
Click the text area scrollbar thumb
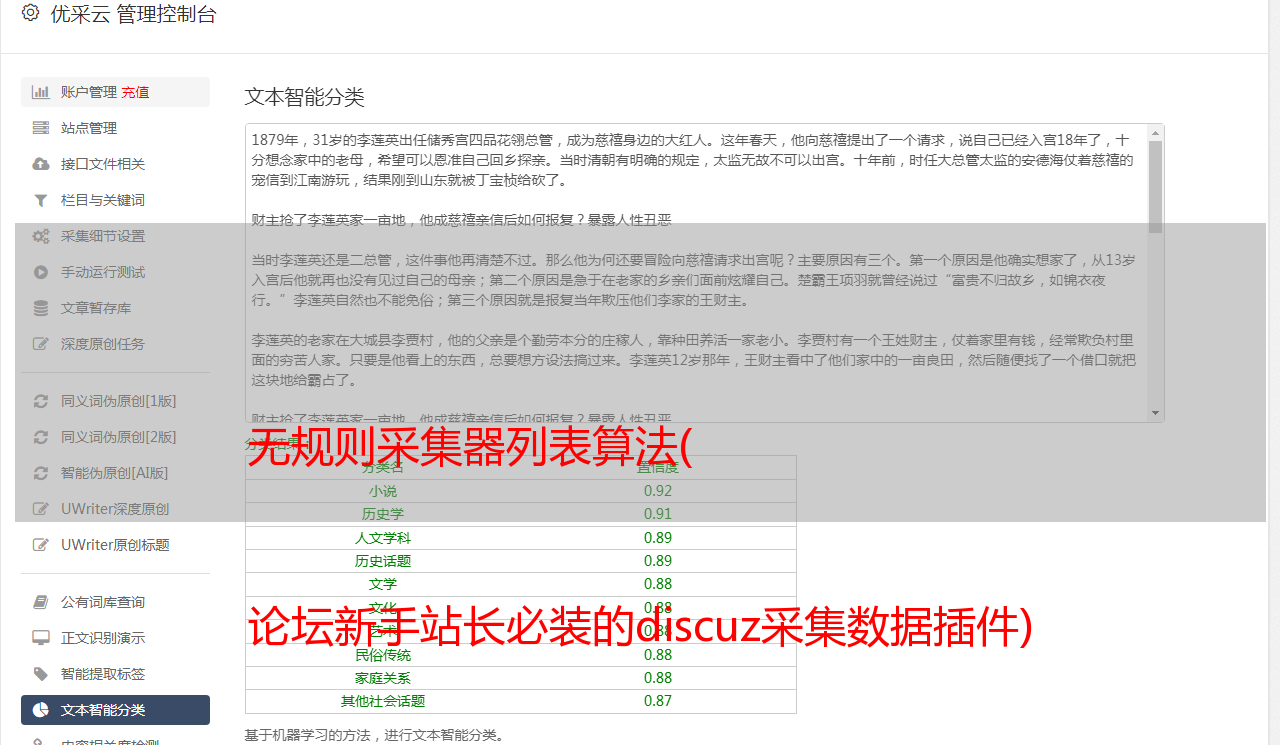(1156, 187)
